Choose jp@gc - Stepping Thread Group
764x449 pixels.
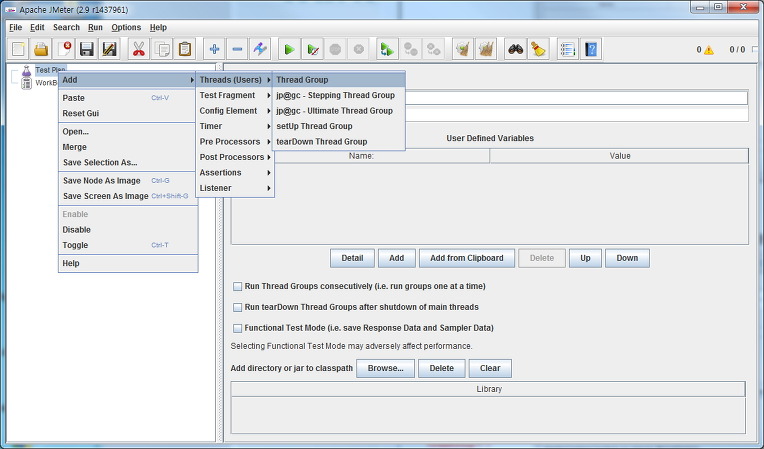tap(339, 95)
